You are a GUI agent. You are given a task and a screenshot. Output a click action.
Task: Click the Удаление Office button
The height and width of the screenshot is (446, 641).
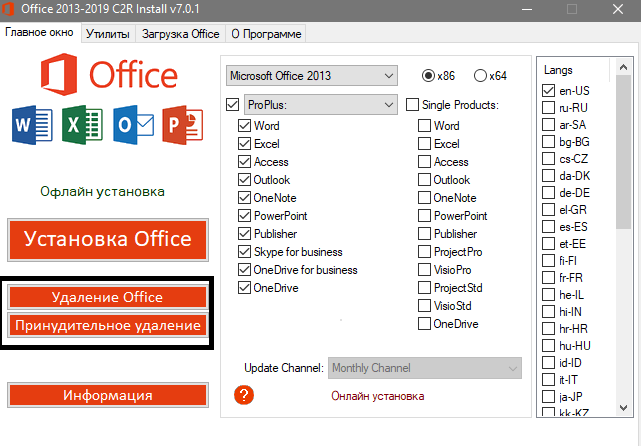coord(108,297)
